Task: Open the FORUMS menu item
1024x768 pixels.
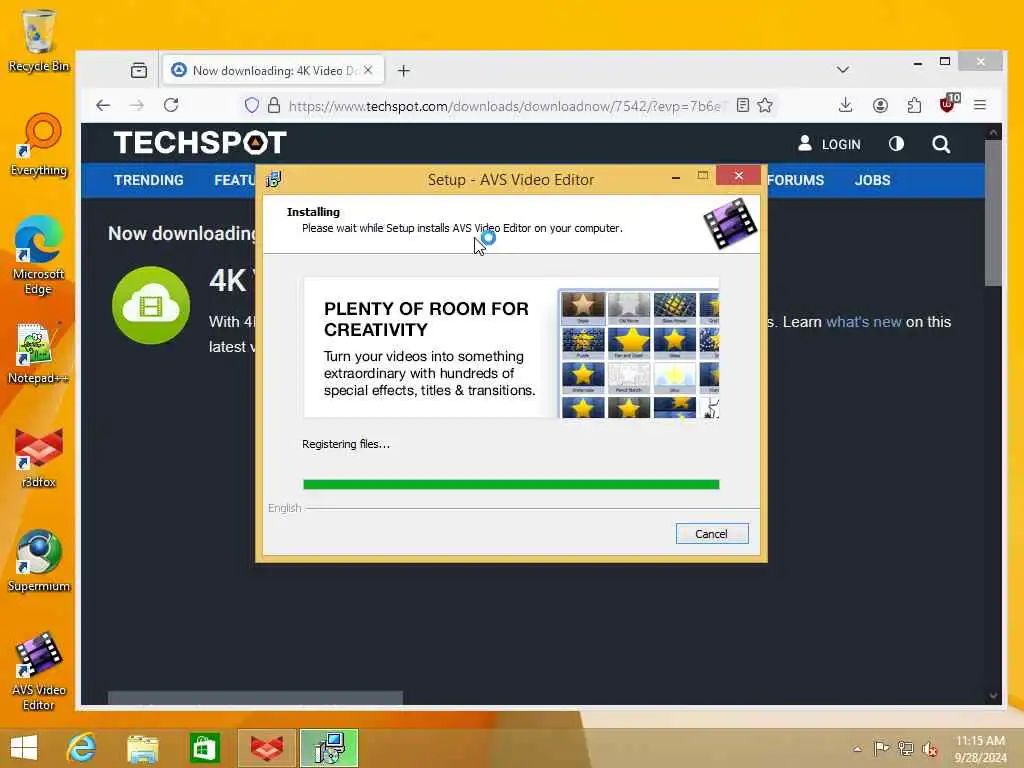Action: point(795,180)
